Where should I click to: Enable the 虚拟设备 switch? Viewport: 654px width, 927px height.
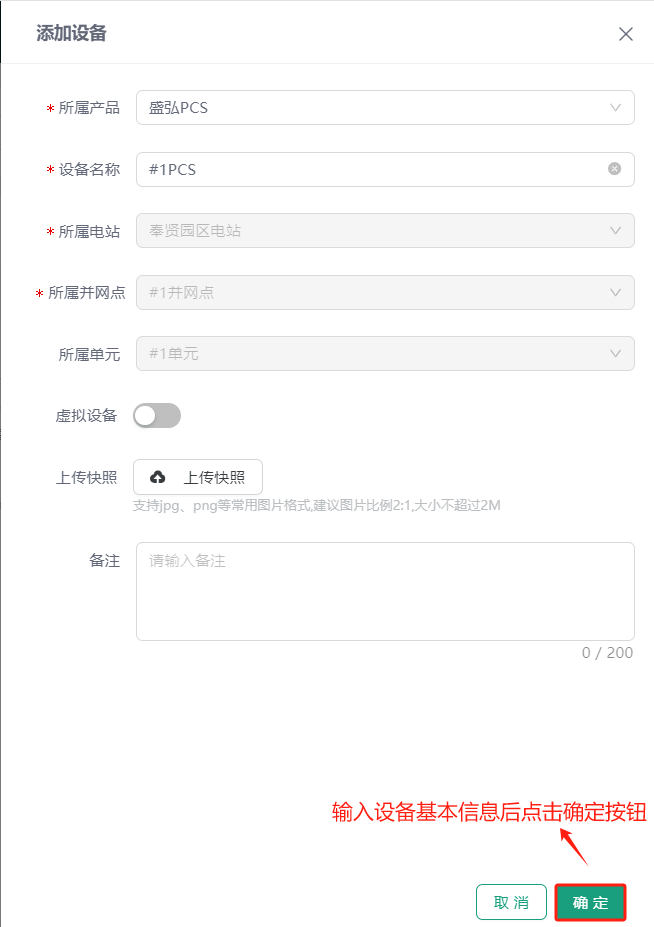(x=157, y=416)
